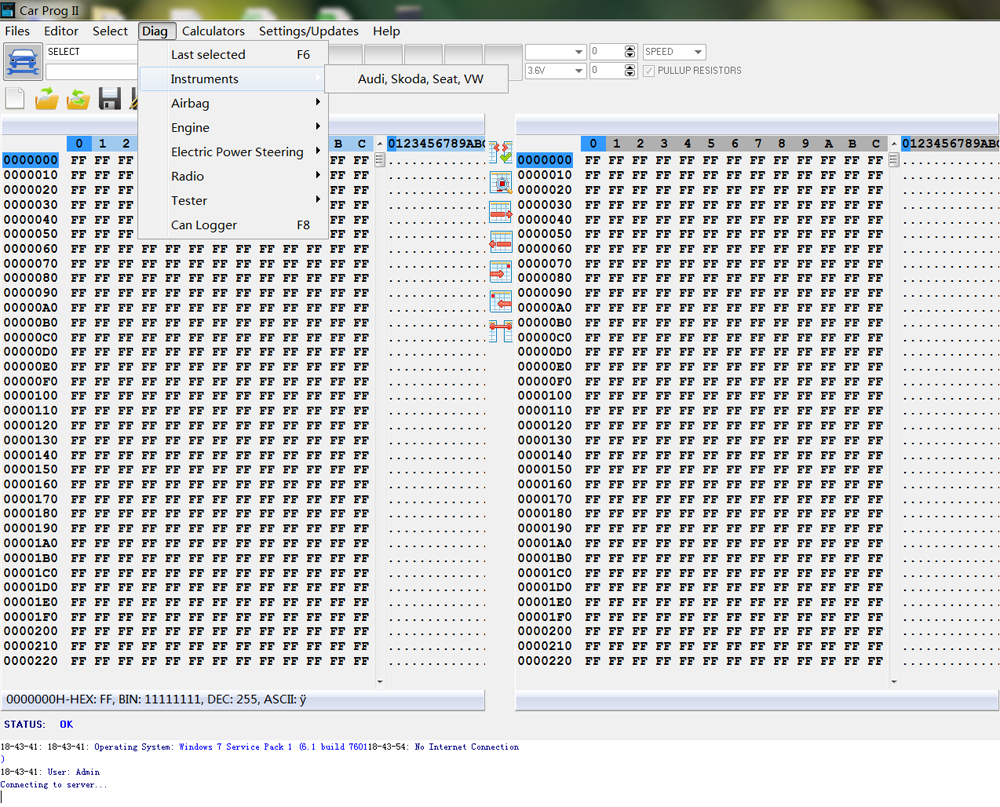This screenshot has width=1000, height=807.
Task: Open the Calculators menu
Action: [213, 31]
